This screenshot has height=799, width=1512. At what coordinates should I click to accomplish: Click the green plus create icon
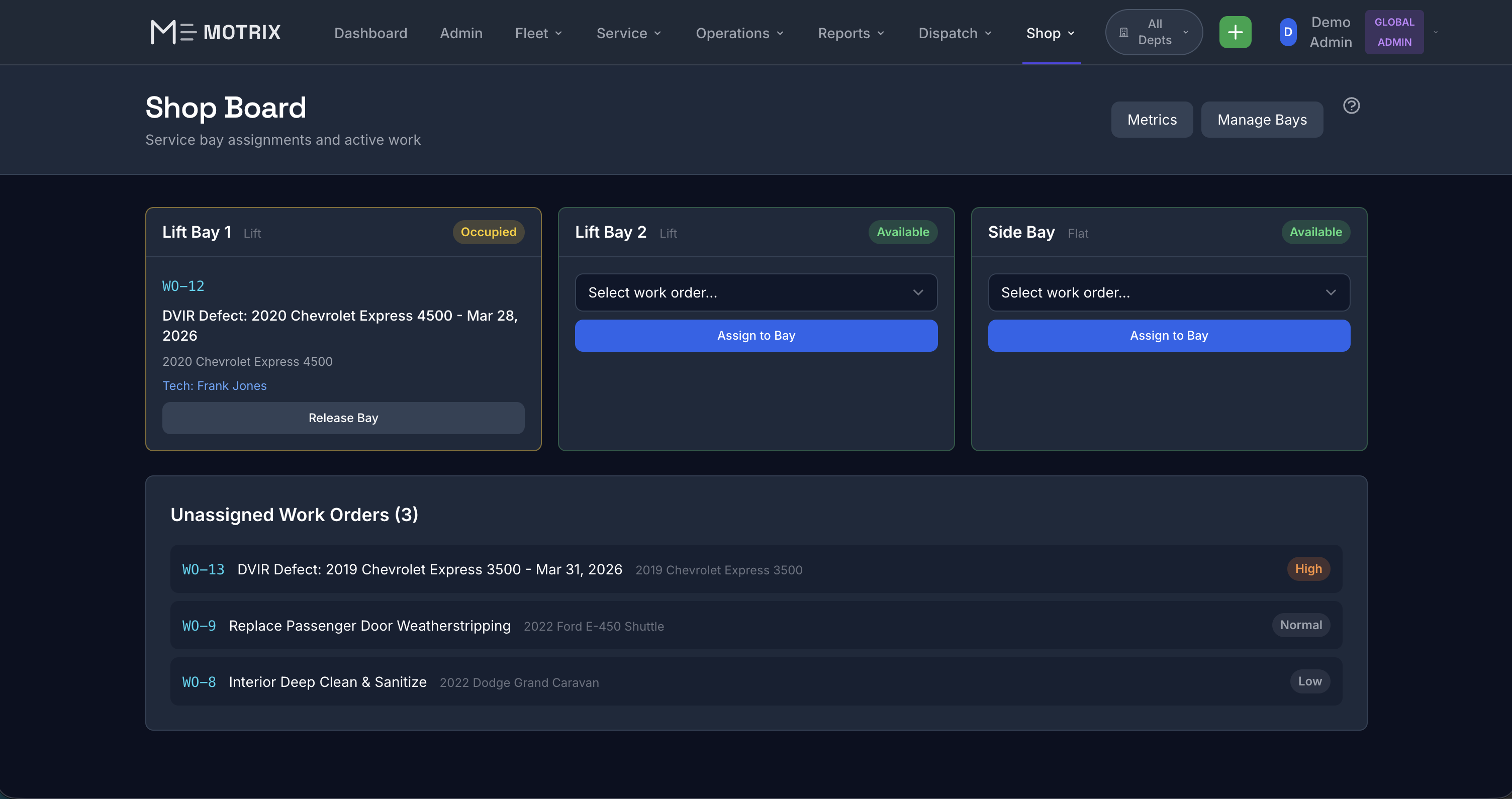(1235, 32)
